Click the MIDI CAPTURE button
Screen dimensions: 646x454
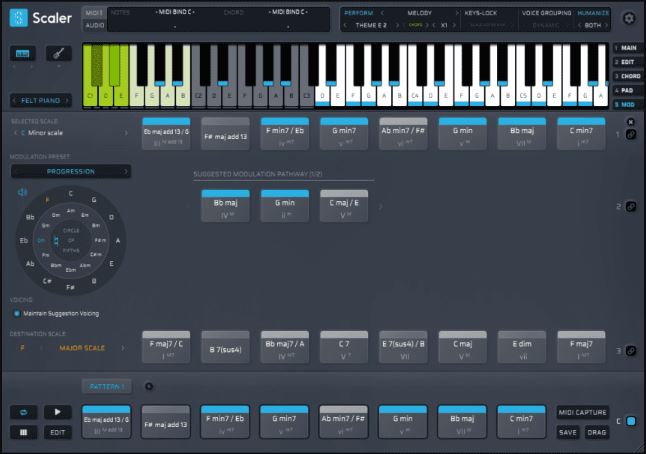581,412
